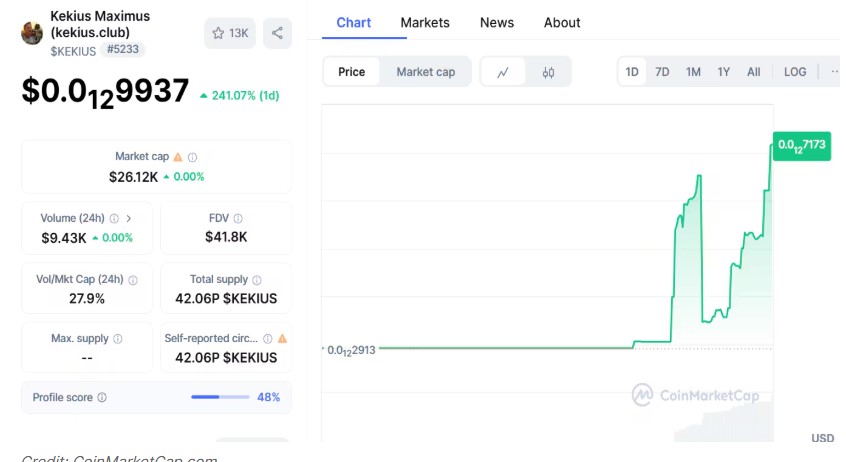
Task: Switch to candlestick chart view icon
Action: (x=548, y=72)
